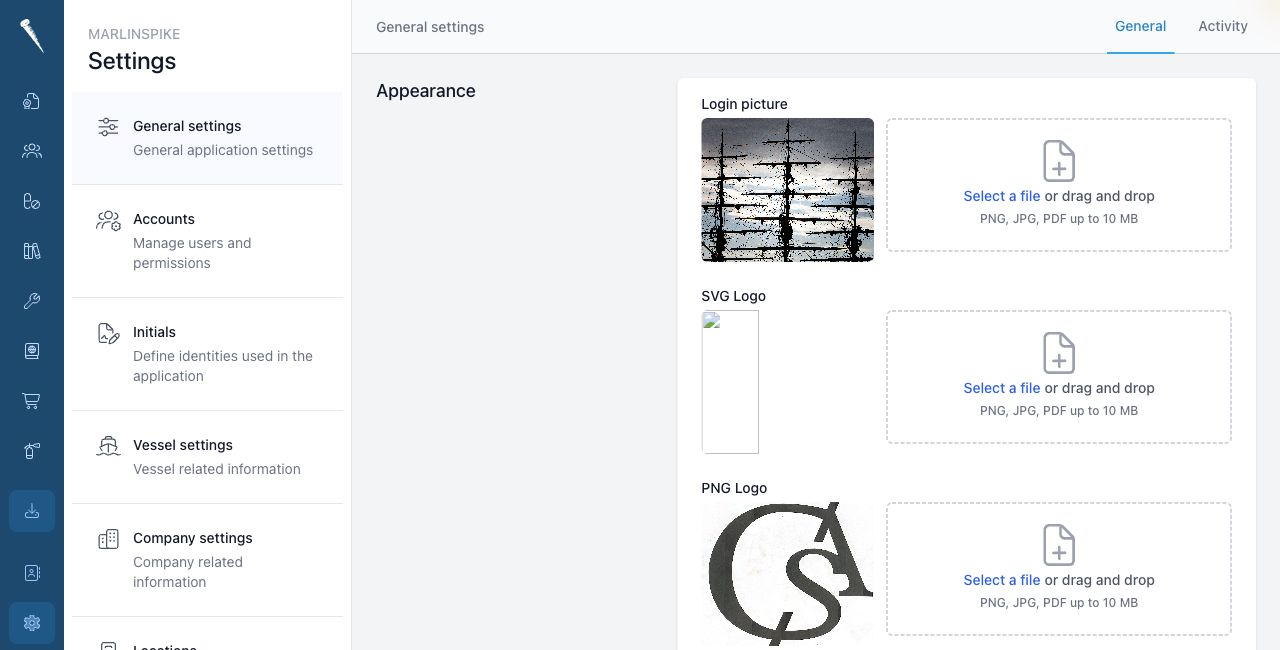1280x650 pixels.
Task: Click the download tray icon in sidebar
Action: [x=32, y=511]
